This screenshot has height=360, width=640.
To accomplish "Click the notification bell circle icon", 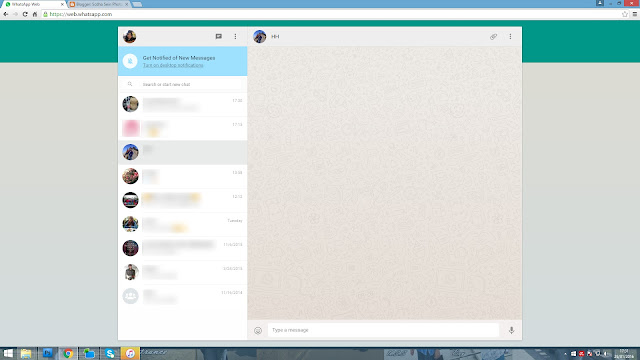I will pyautogui.click(x=130, y=61).
